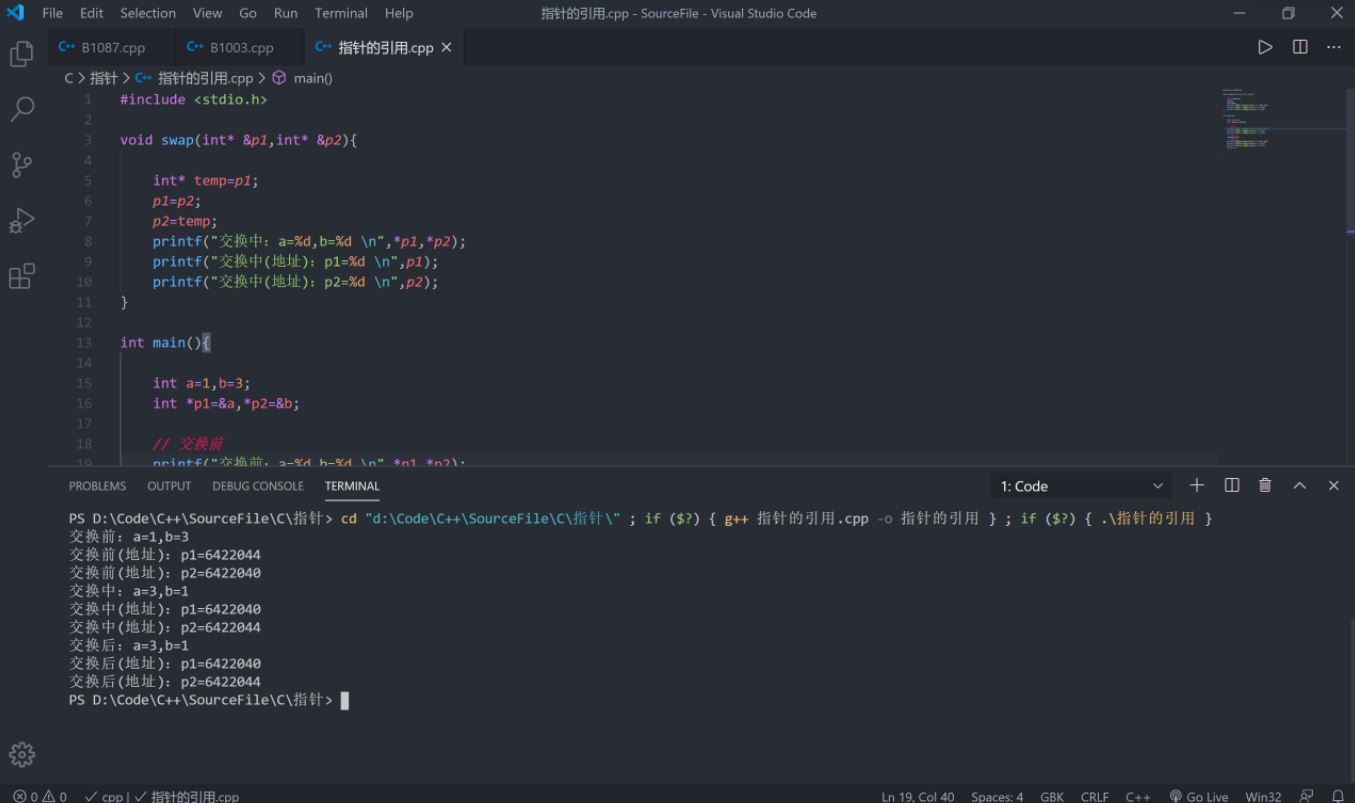The height and width of the screenshot is (803, 1355).
Task: Change cursor position via Ln 19, Col 40
Action: point(918,796)
